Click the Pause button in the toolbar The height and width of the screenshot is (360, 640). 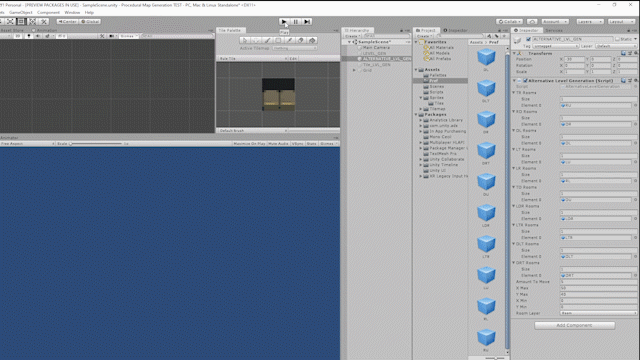[x=296, y=22]
